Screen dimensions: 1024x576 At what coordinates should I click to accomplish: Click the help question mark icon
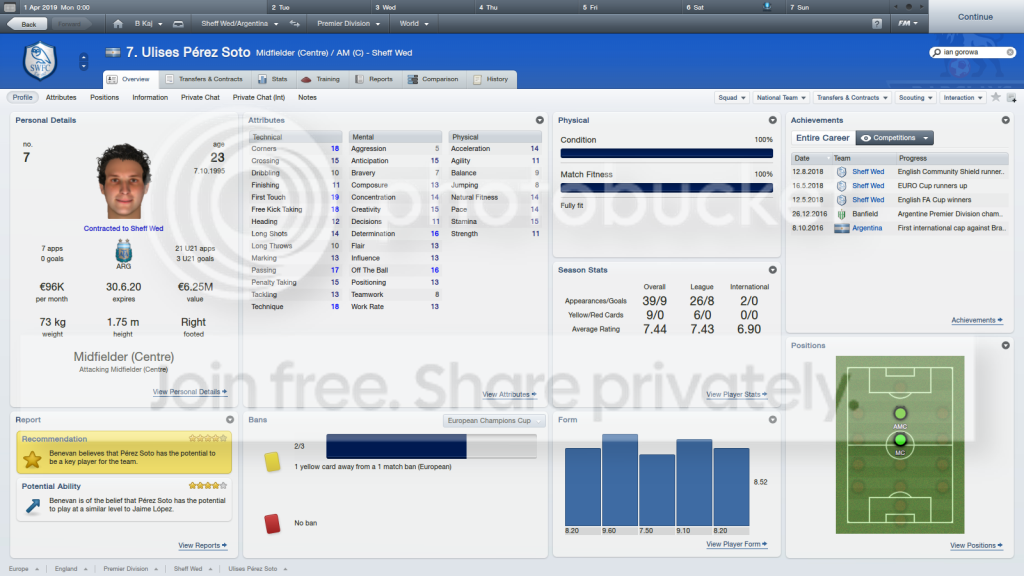tap(876, 24)
